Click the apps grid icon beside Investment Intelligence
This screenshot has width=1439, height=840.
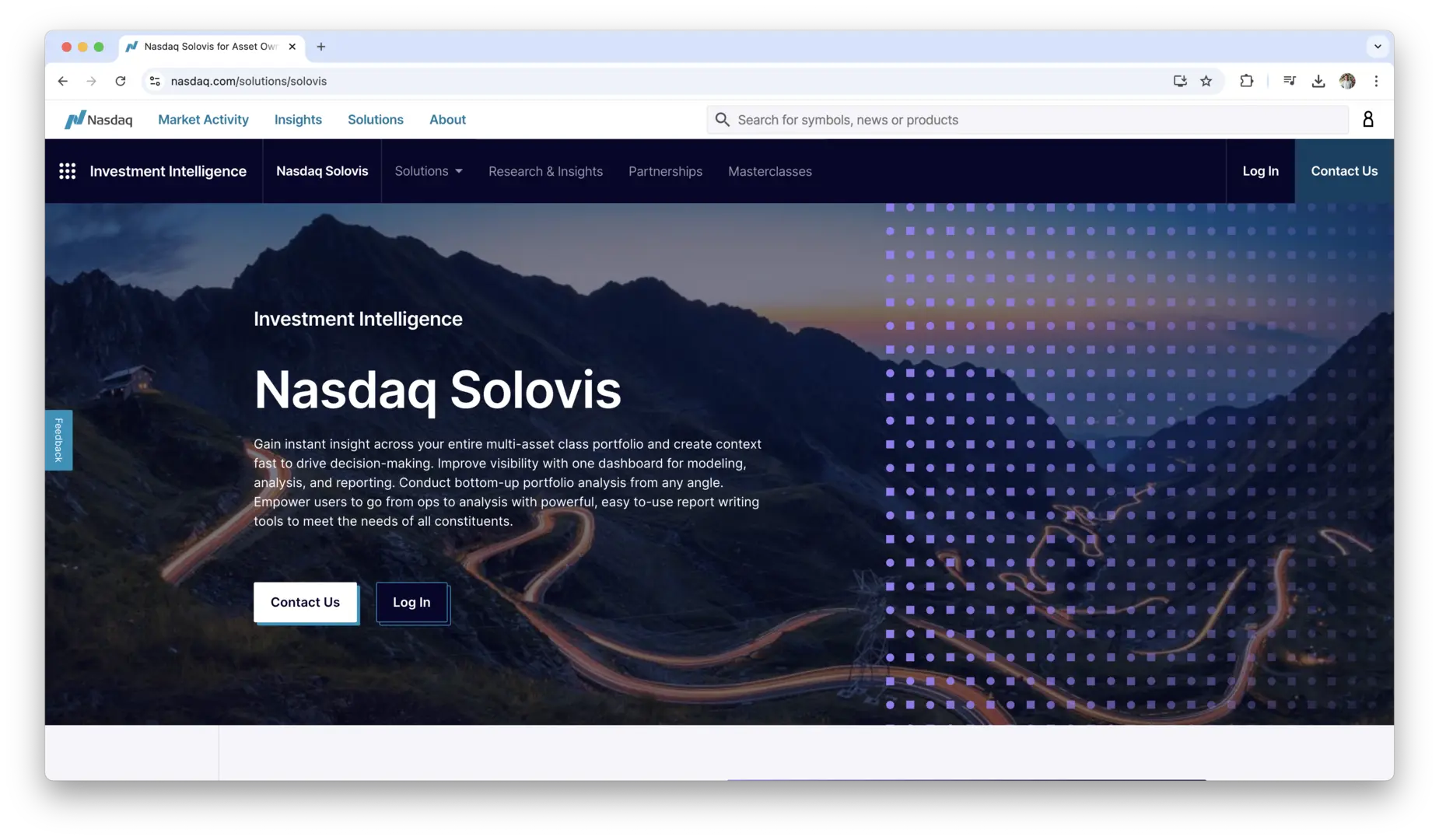point(68,170)
